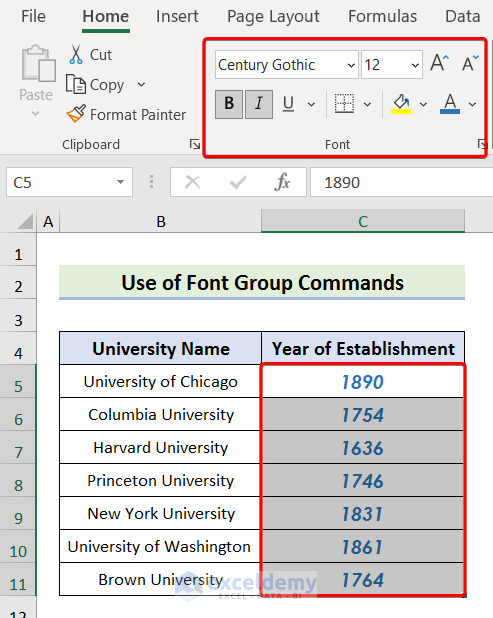Click the formula bar showing 1890
The height and width of the screenshot is (618, 493).
[x=402, y=182]
